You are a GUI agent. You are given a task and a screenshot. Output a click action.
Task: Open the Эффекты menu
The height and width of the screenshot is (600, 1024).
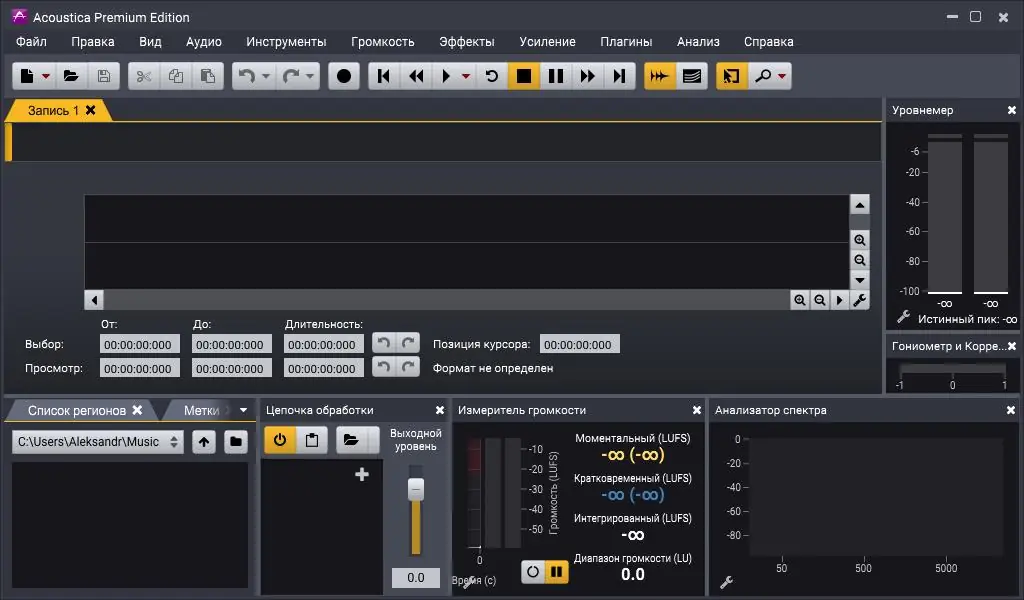click(466, 42)
